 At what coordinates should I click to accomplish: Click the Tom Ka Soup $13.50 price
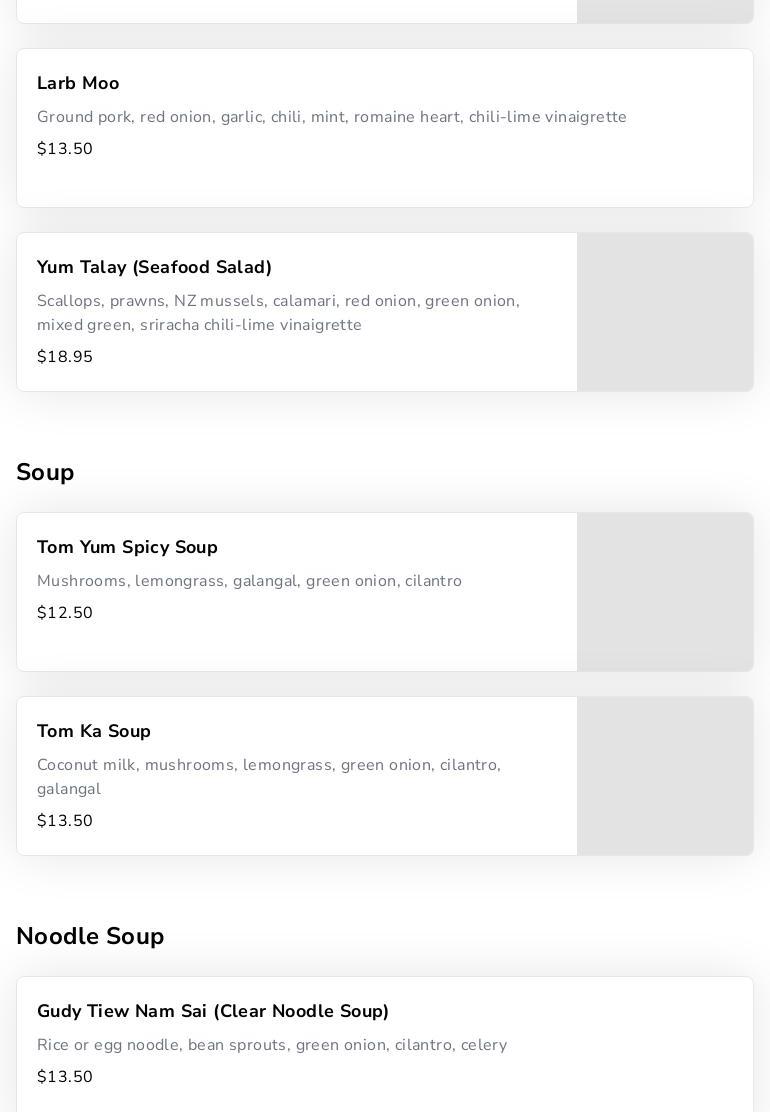[65, 821]
